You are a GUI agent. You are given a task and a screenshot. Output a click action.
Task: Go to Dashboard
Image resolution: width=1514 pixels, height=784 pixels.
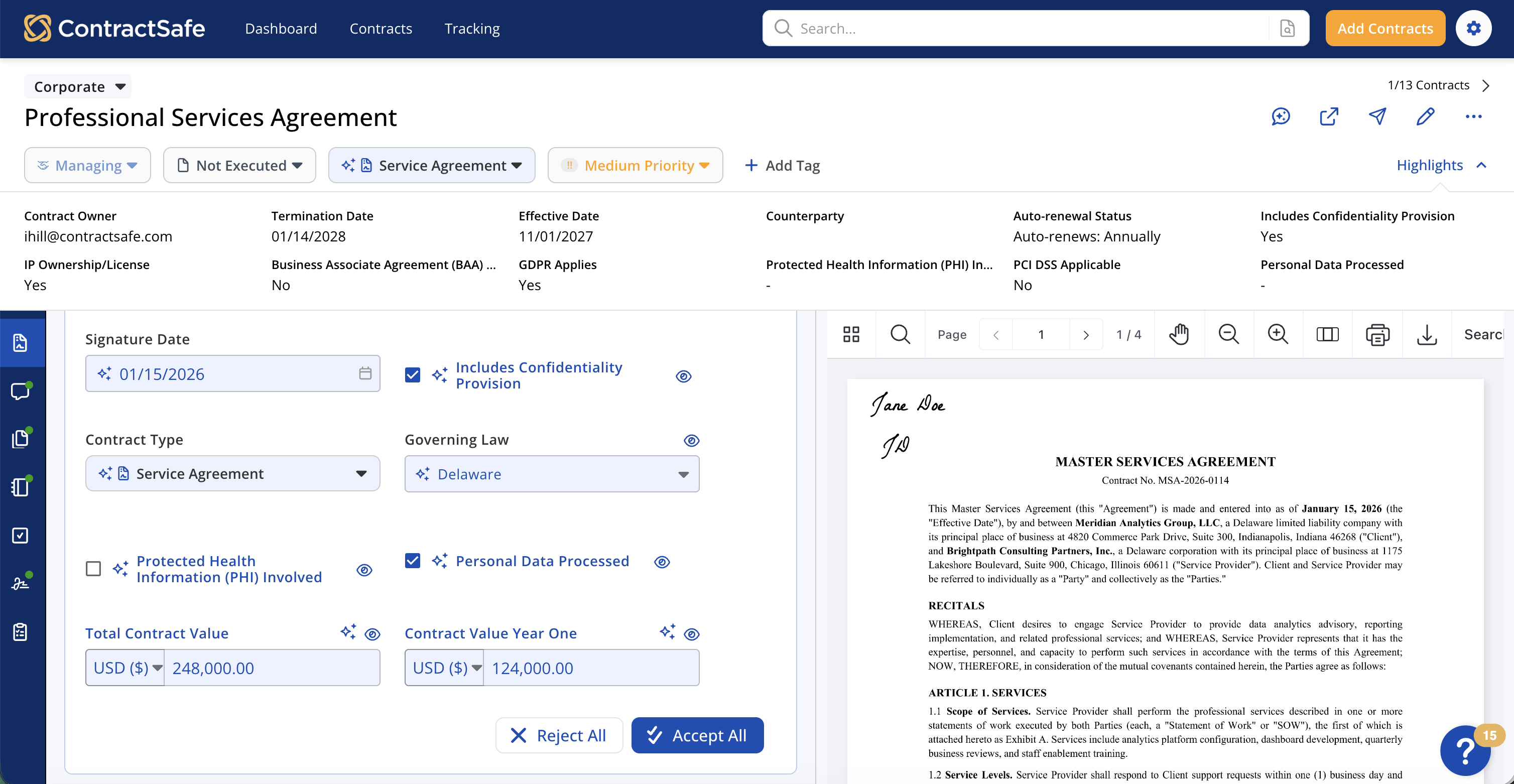[281, 28]
